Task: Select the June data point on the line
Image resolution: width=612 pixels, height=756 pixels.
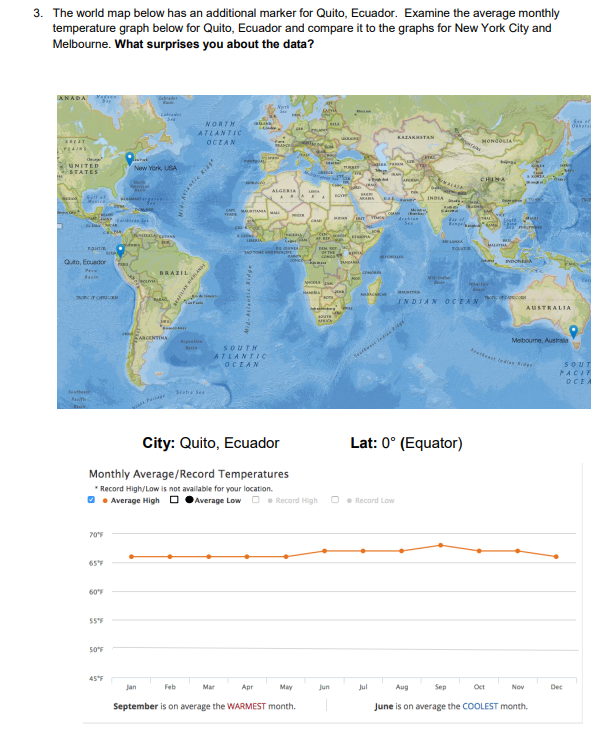Action: coord(325,551)
